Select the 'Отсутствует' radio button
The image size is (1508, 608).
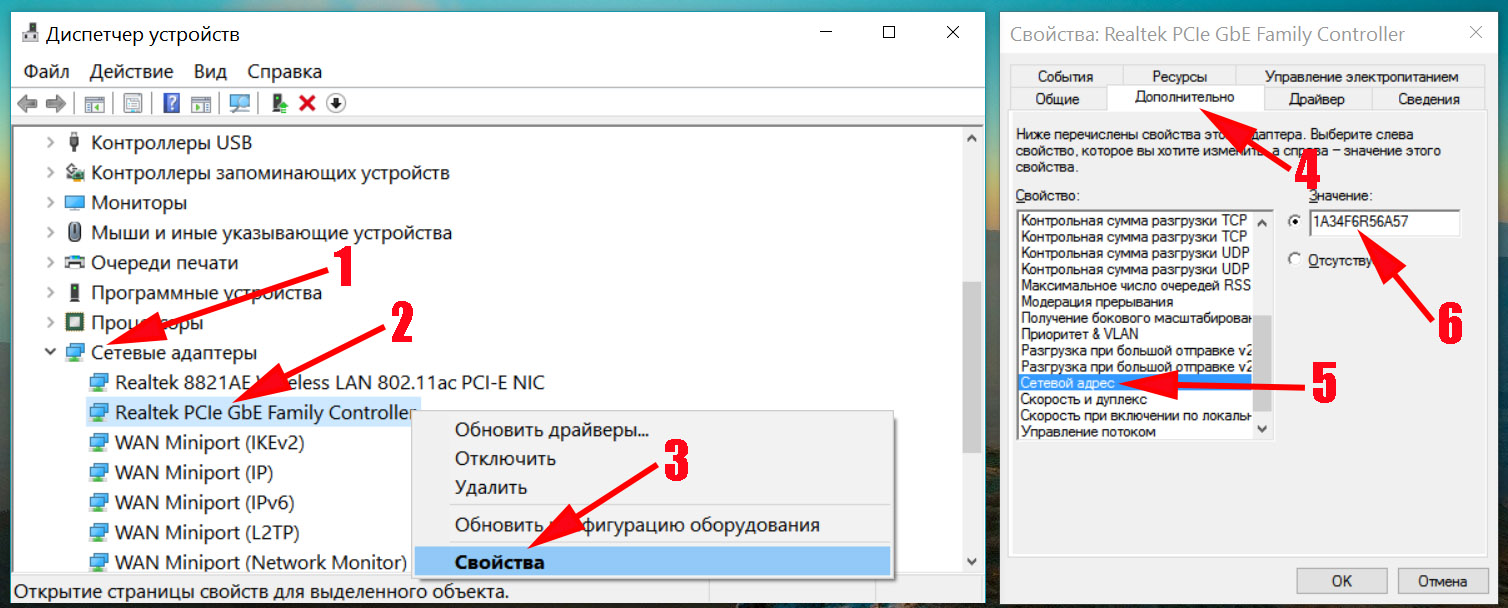tap(1296, 259)
